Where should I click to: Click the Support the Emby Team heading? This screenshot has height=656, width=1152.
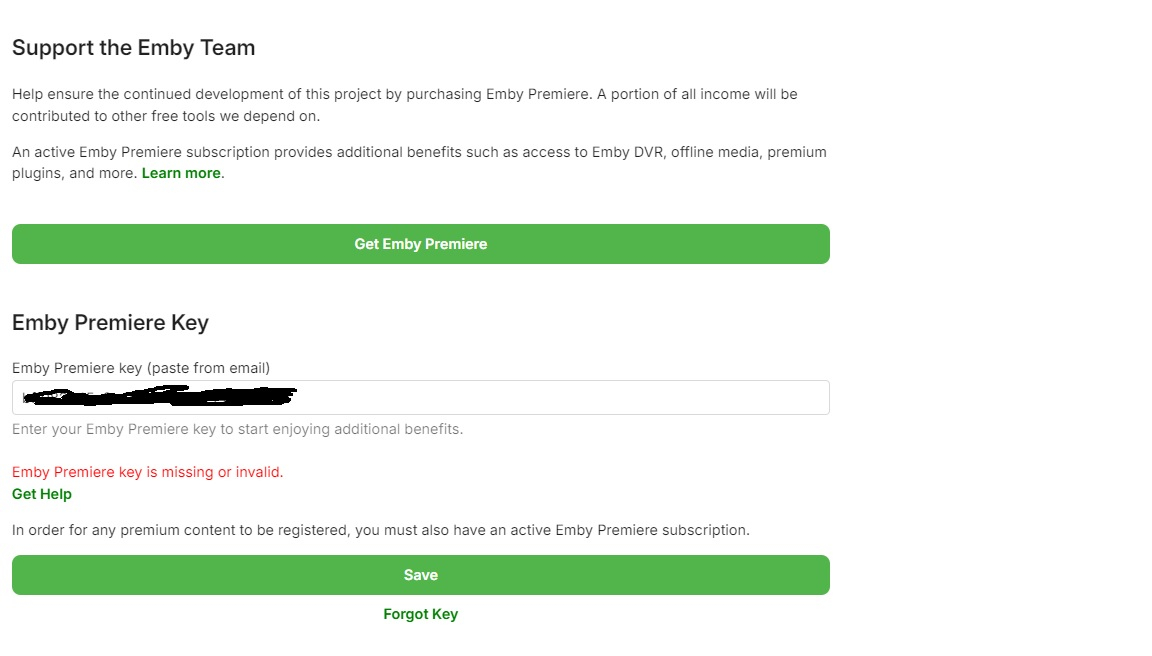(133, 48)
